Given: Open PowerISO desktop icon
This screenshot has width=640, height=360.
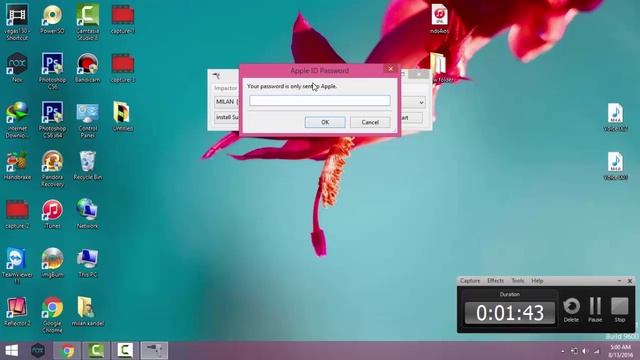Looking at the screenshot, I should pos(52,19).
